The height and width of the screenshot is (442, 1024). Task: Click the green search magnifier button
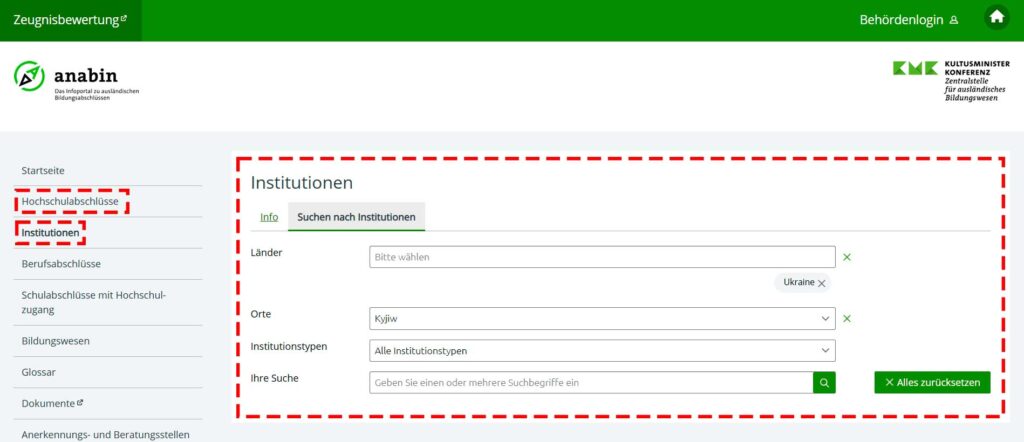823,382
